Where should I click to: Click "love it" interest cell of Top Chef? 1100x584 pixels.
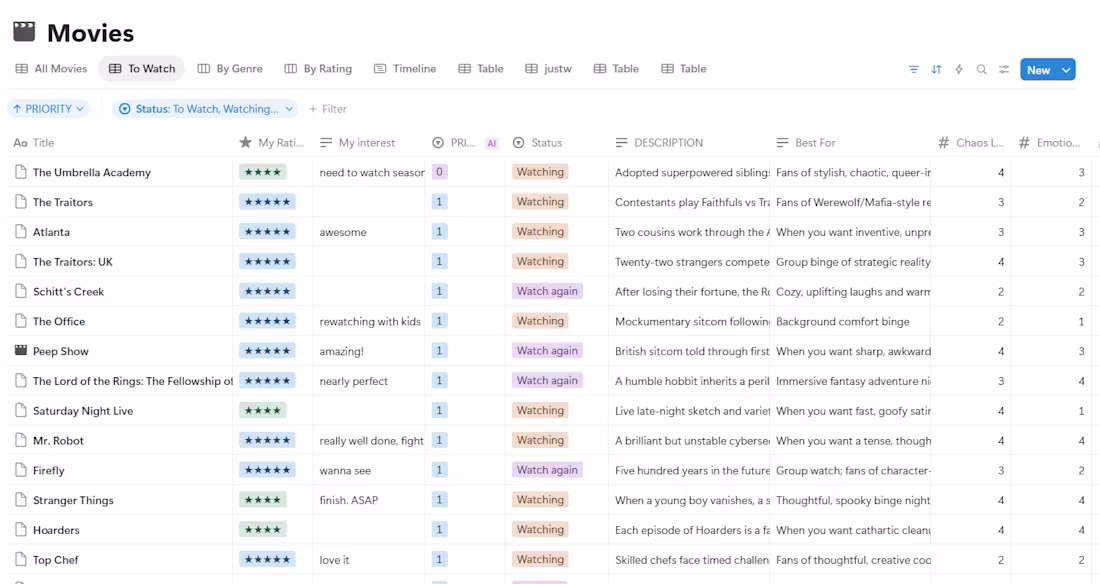pyautogui.click(x=334, y=560)
